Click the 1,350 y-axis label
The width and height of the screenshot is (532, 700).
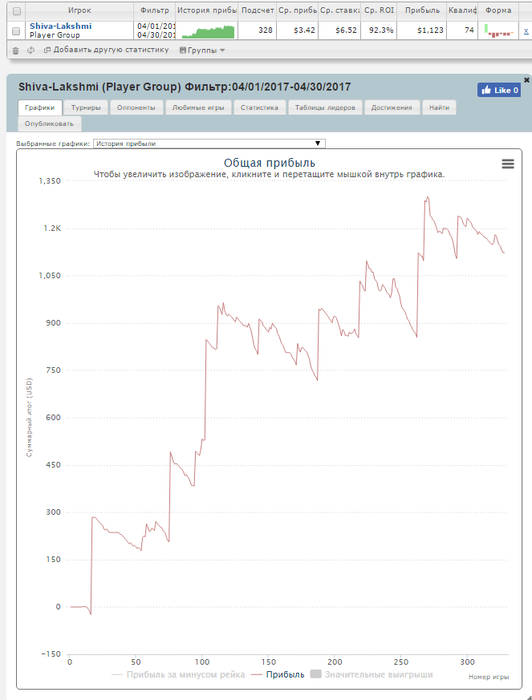(50, 181)
